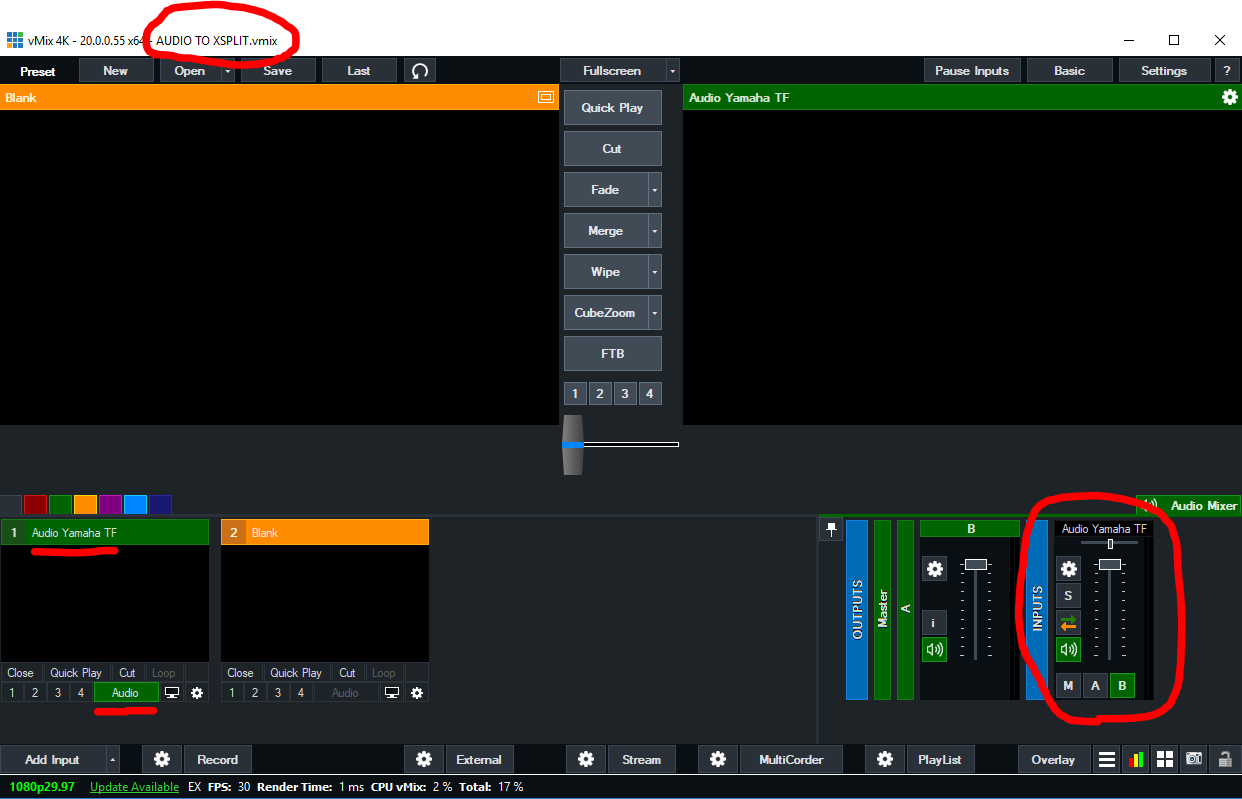Expand the Add Input dropdown arrow
The image size is (1242, 799).
click(112, 759)
